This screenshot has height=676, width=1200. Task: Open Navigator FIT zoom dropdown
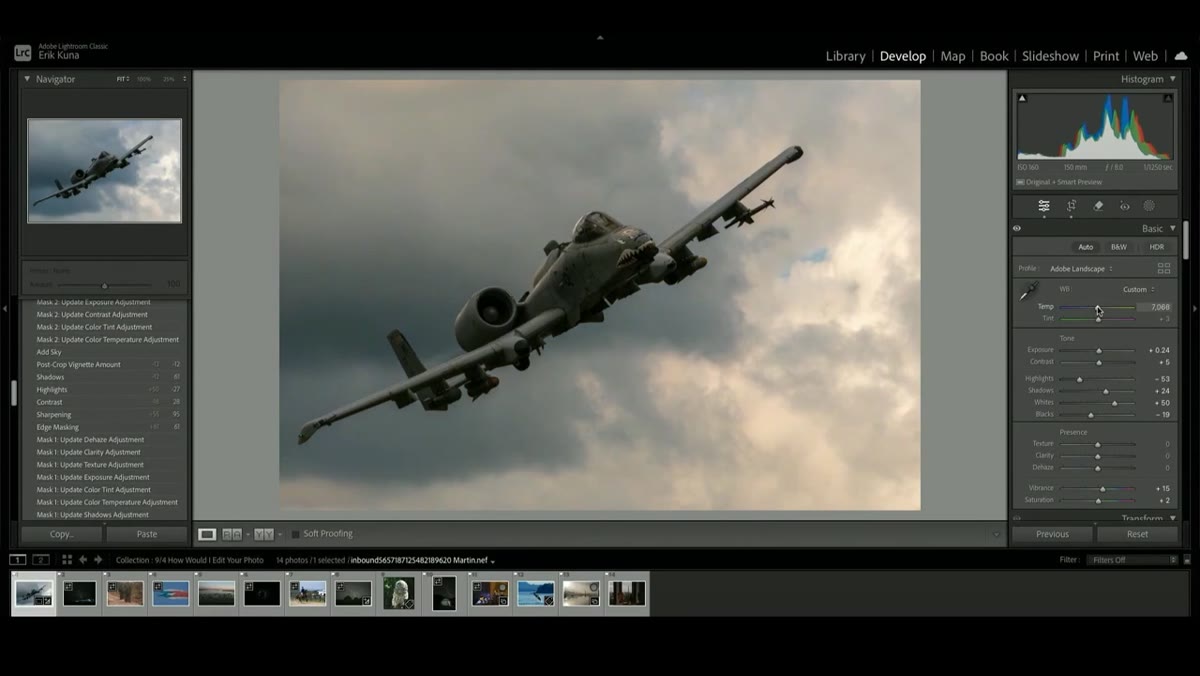(122, 79)
